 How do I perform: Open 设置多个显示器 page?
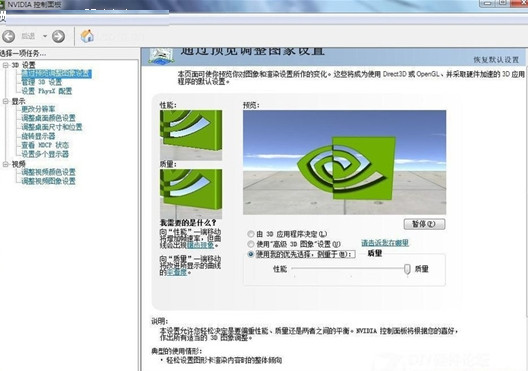pyautogui.click(x=45, y=154)
